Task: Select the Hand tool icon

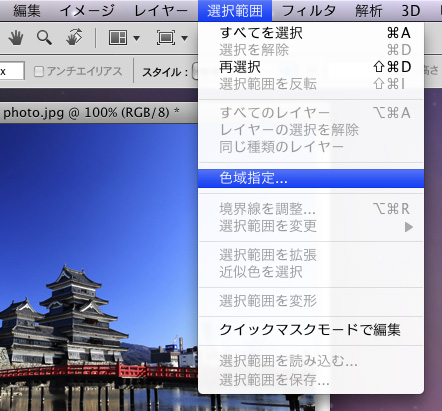Action: click(x=16, y=38)
